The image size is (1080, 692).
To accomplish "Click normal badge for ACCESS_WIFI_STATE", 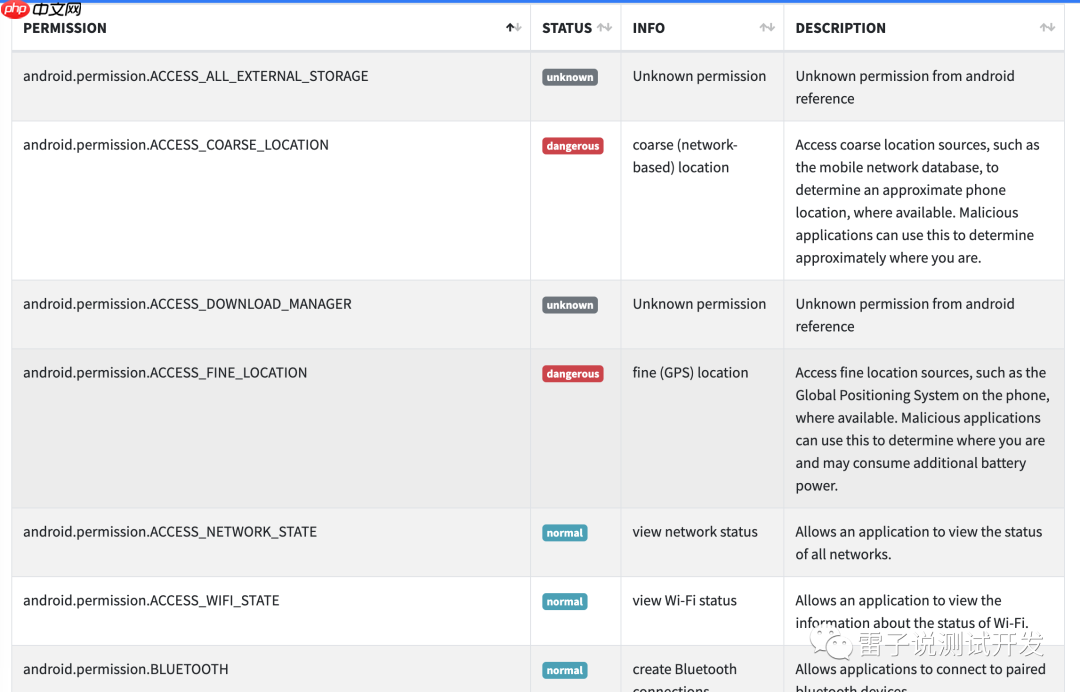I will click(564, 602).
